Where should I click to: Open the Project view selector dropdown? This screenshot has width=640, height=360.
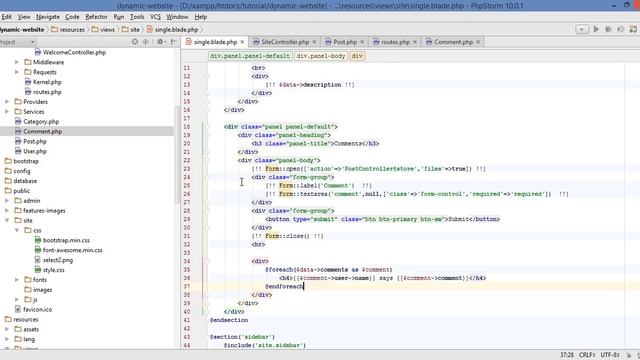tap(17, 42)
